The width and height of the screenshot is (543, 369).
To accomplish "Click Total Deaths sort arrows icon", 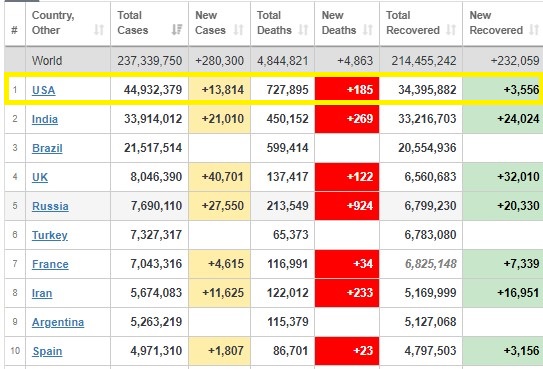I will click(x=303, y=30).
